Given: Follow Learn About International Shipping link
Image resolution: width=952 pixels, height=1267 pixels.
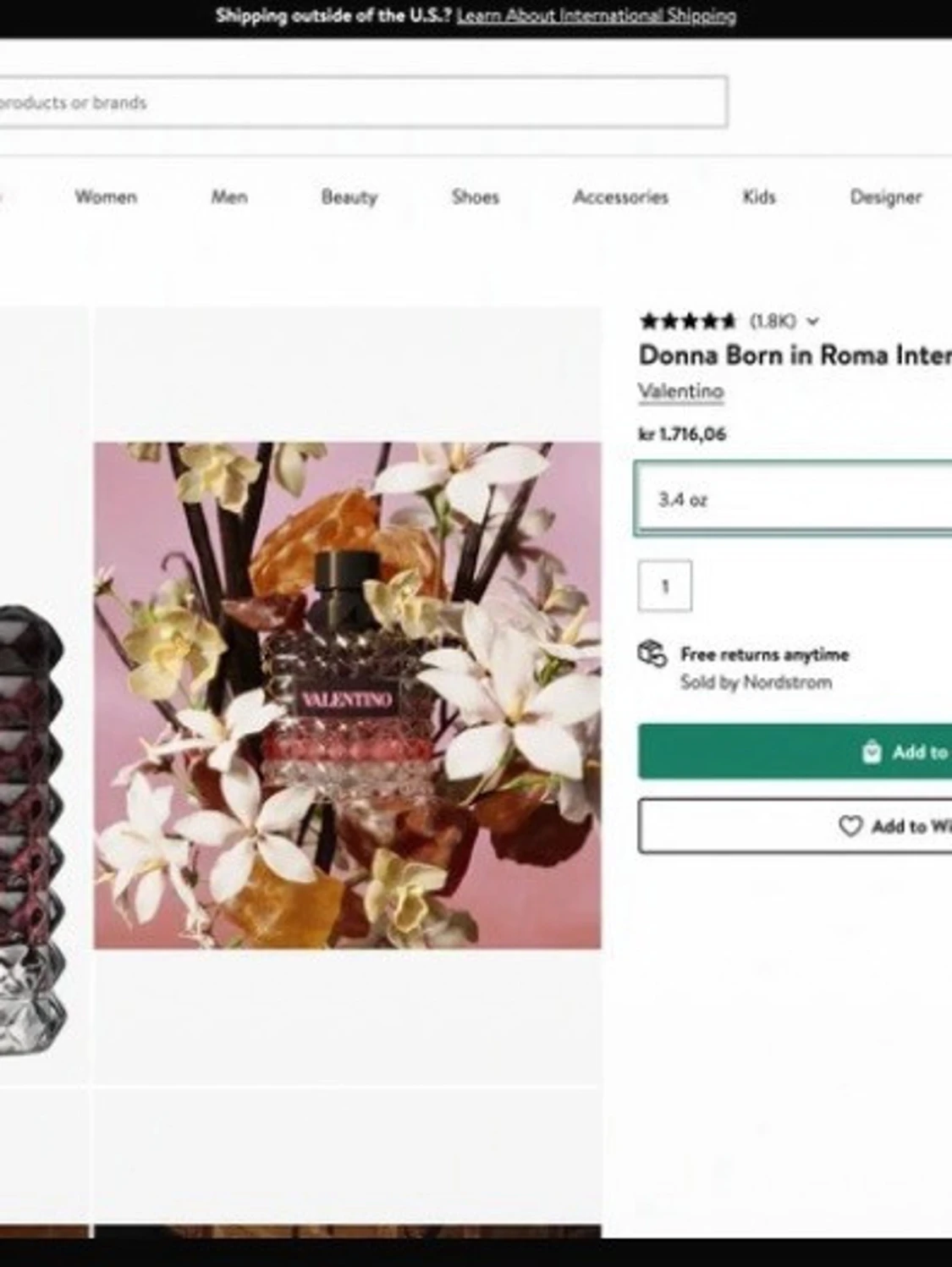Looking at the screenshot, I should point(596,15).
